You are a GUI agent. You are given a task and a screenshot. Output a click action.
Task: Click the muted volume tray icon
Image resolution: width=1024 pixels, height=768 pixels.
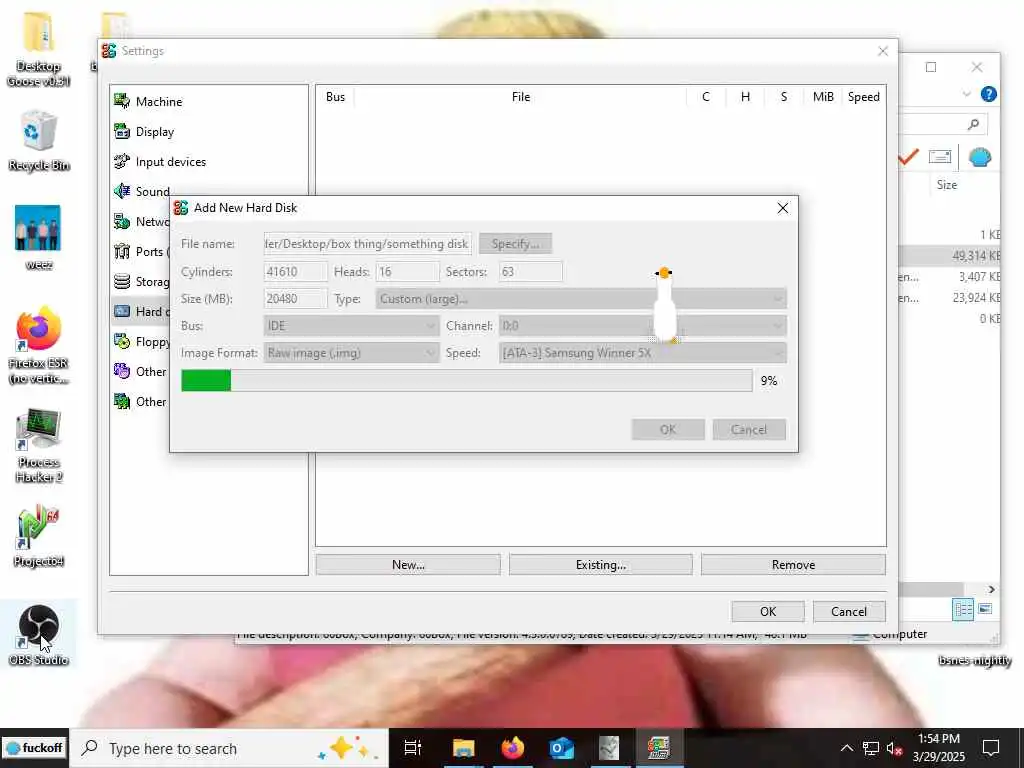tap(894, 748)
